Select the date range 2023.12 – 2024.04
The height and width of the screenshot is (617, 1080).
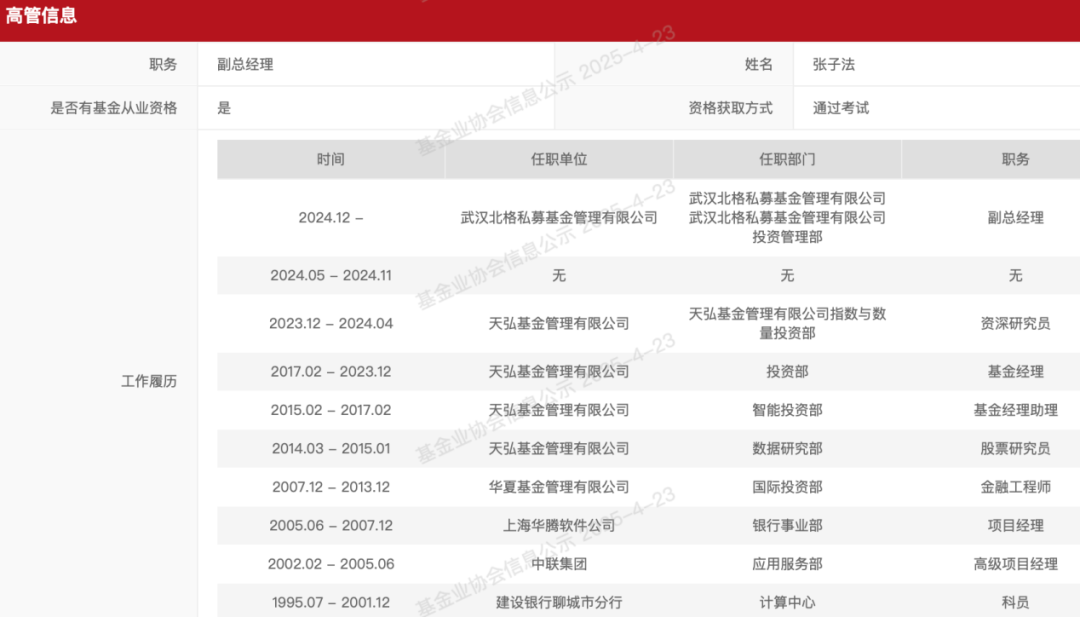[331, 324]
